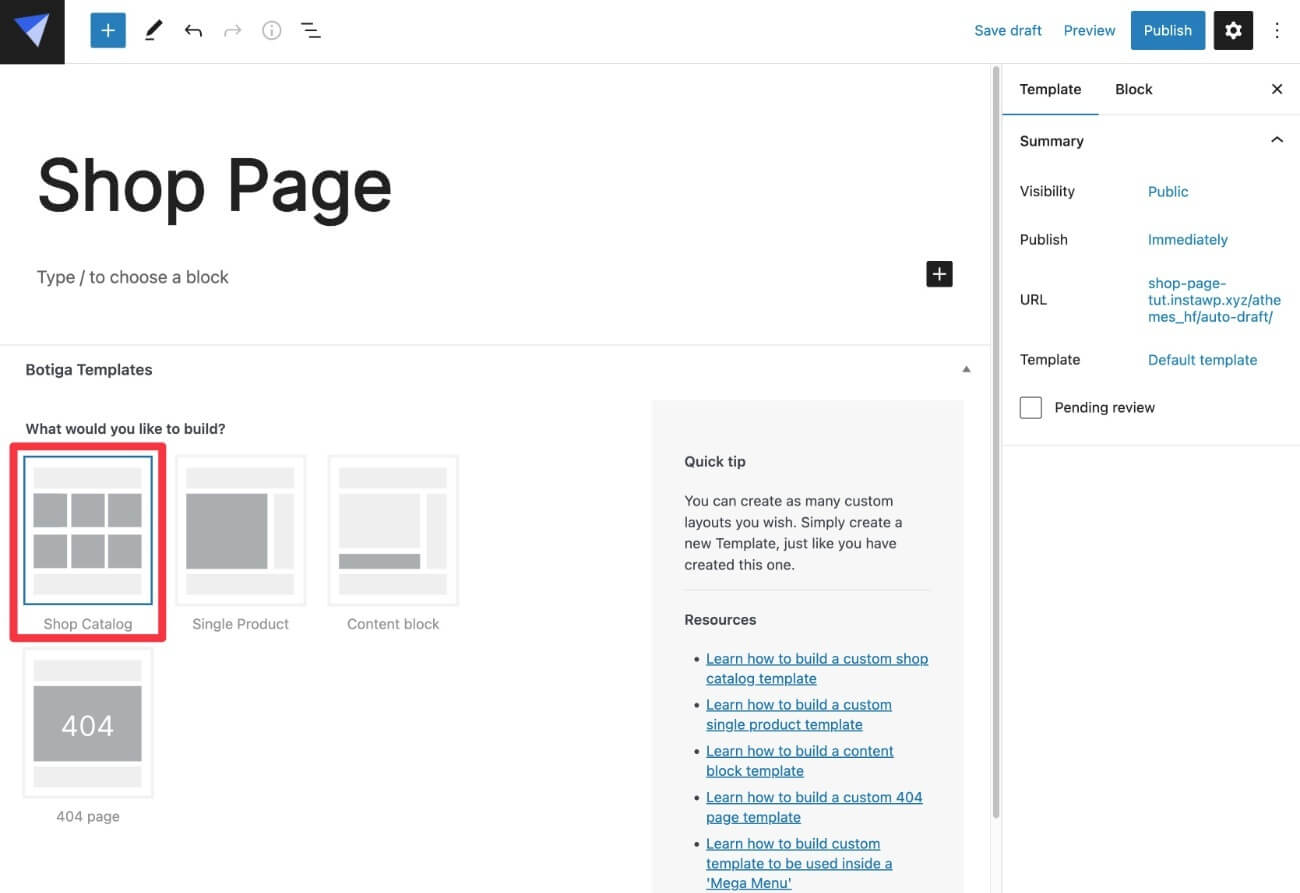
Task: Select the Shop Catalog template thumbnail
Action: coord(88,530)
